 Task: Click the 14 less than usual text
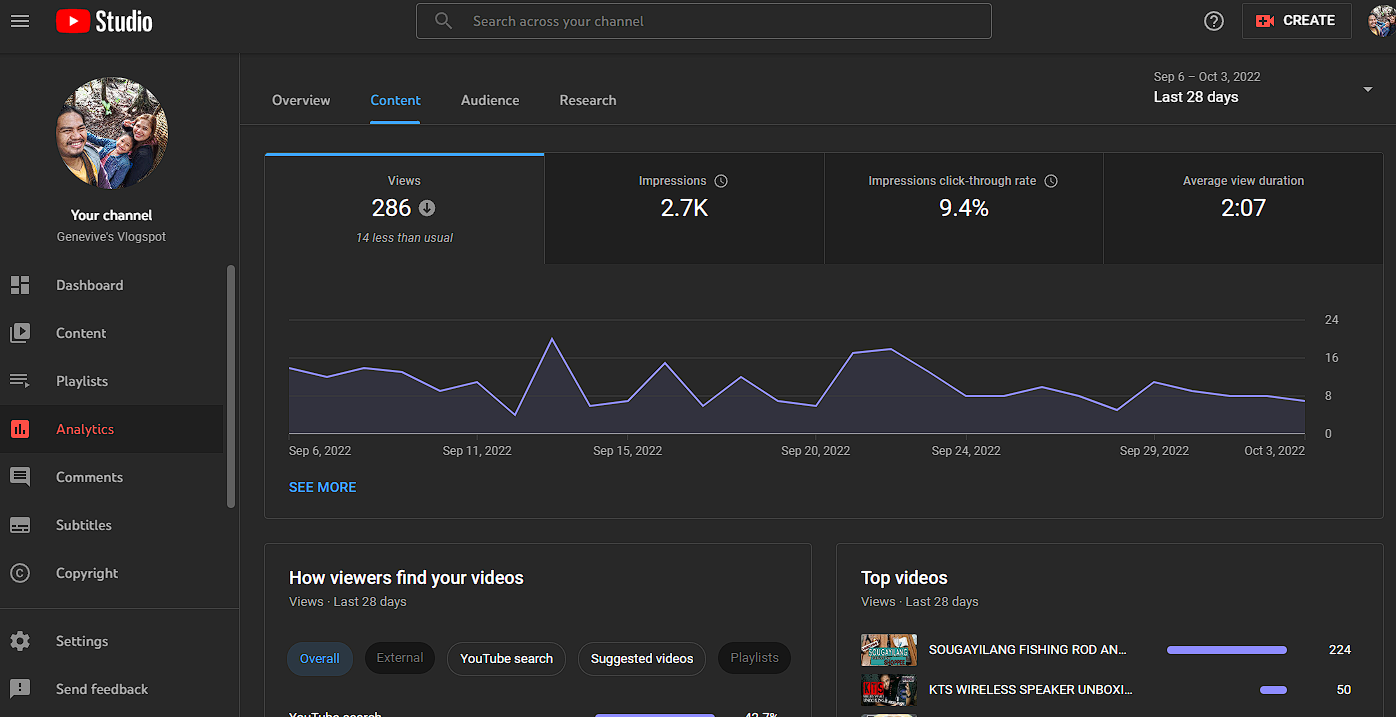click(x=404, y=238)
